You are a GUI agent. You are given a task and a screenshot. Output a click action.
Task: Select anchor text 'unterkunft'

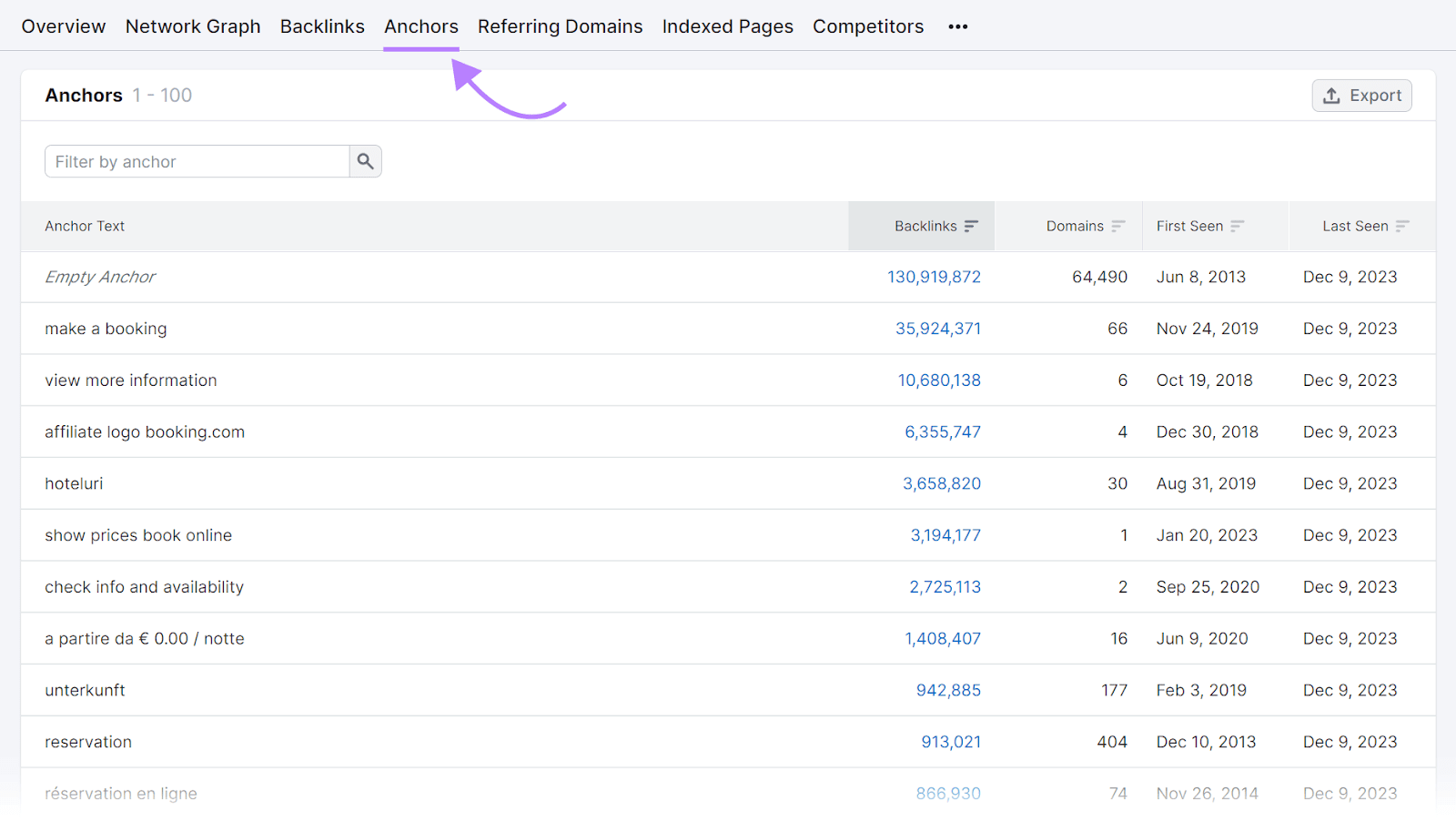point(85,690)
